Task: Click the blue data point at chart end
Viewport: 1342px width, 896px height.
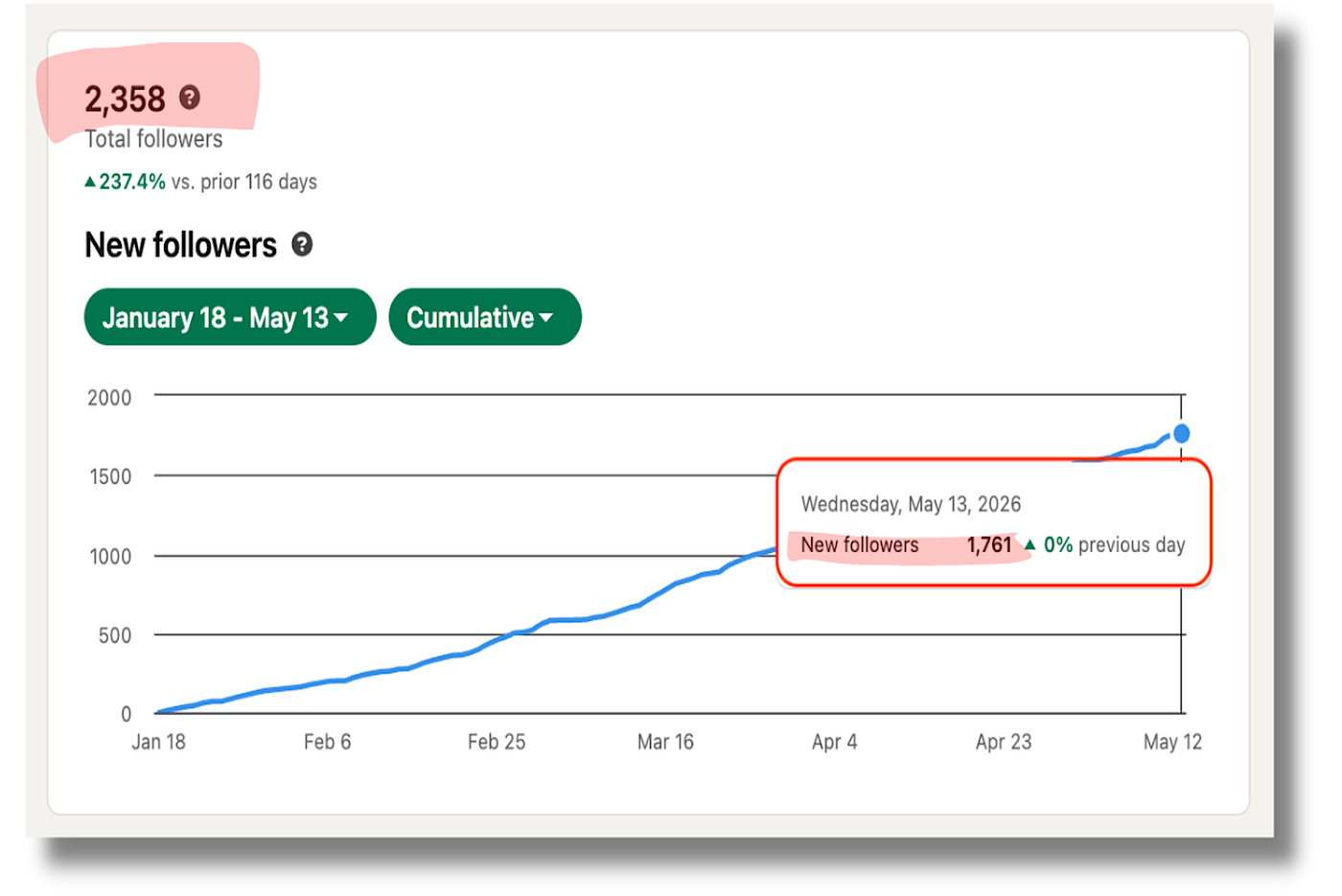Action: point(1182,434)
